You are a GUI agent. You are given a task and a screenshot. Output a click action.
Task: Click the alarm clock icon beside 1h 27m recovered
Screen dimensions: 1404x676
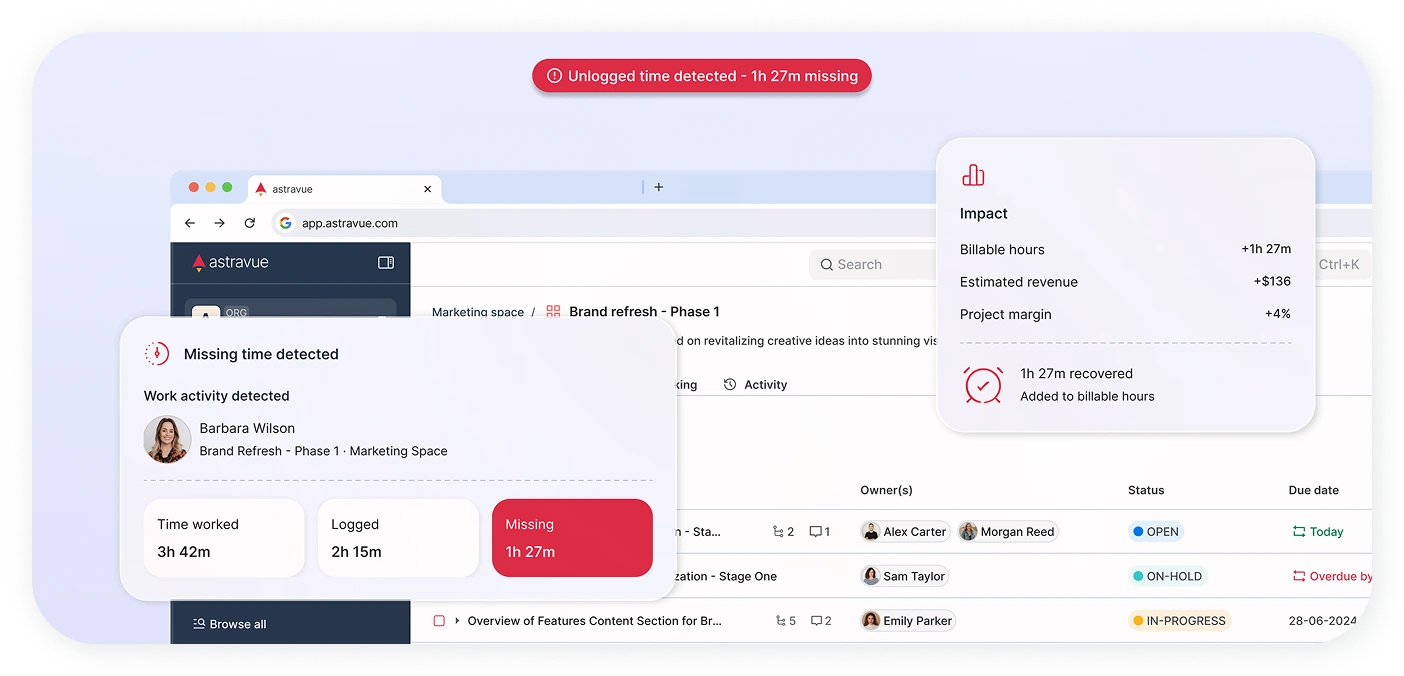click(x=983, y=385)
